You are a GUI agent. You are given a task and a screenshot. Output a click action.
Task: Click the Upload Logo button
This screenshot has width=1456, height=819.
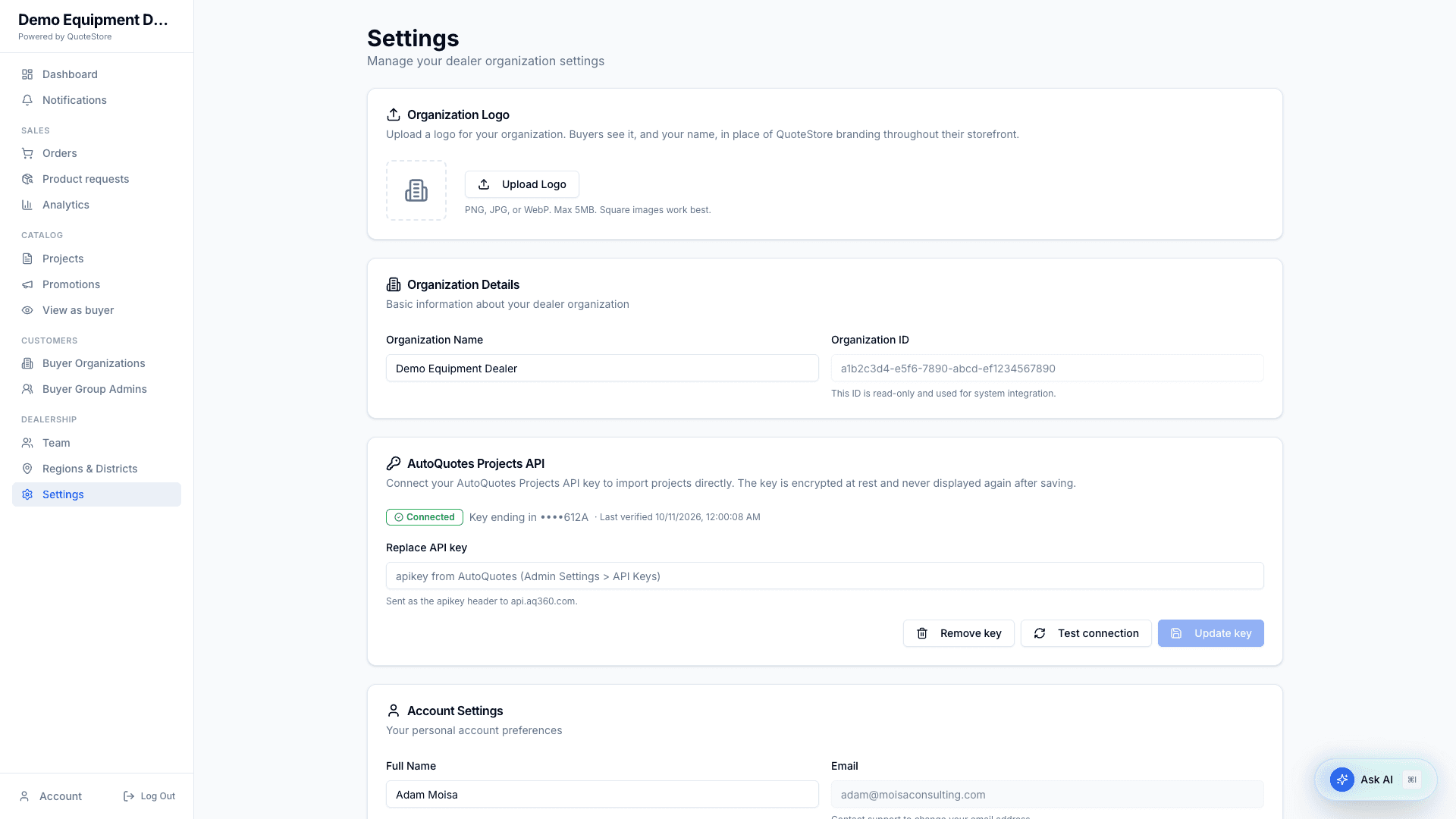(522, 184)
